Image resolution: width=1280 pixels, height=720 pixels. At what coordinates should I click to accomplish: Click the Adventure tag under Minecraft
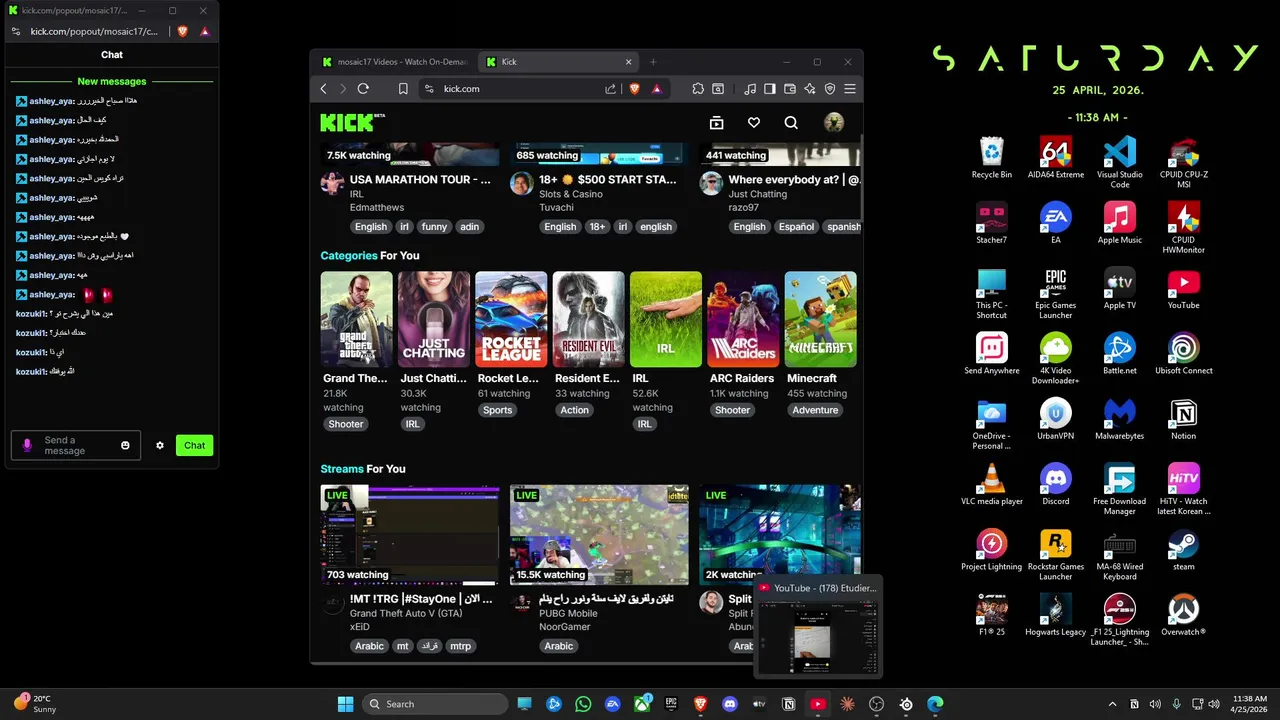click(815, 410)
